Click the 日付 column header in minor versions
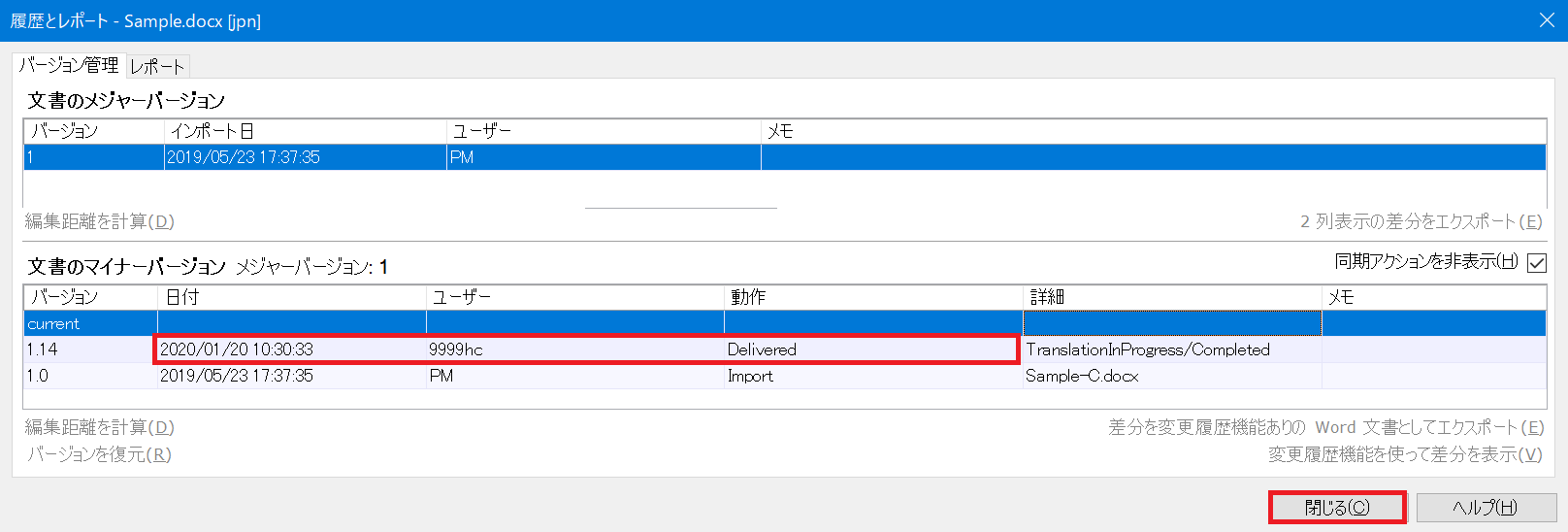The height and width of the screenshot is (532, 1568). click(291, 297)
